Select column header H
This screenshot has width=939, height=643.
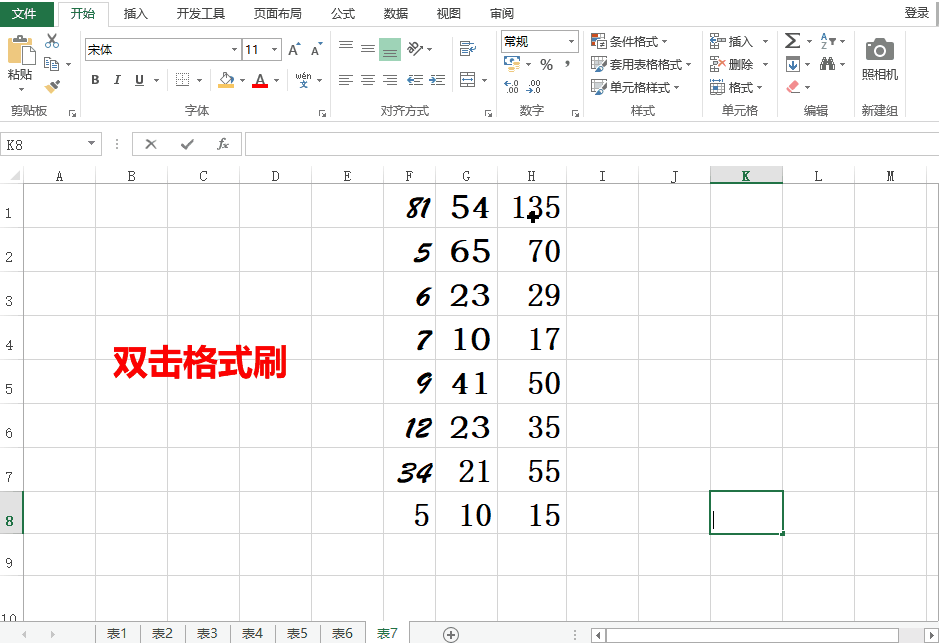pyautogui.click(x=532, y=176)
